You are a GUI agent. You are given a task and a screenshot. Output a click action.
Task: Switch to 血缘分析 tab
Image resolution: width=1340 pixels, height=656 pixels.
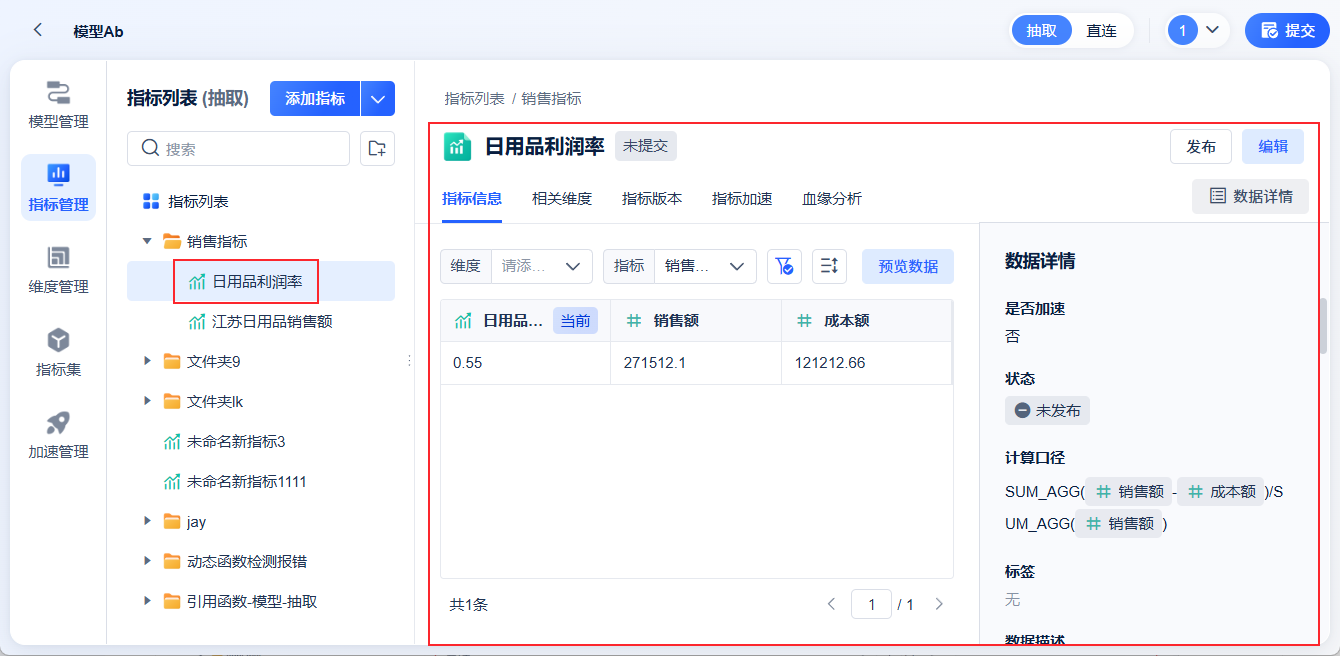(832, 198)
